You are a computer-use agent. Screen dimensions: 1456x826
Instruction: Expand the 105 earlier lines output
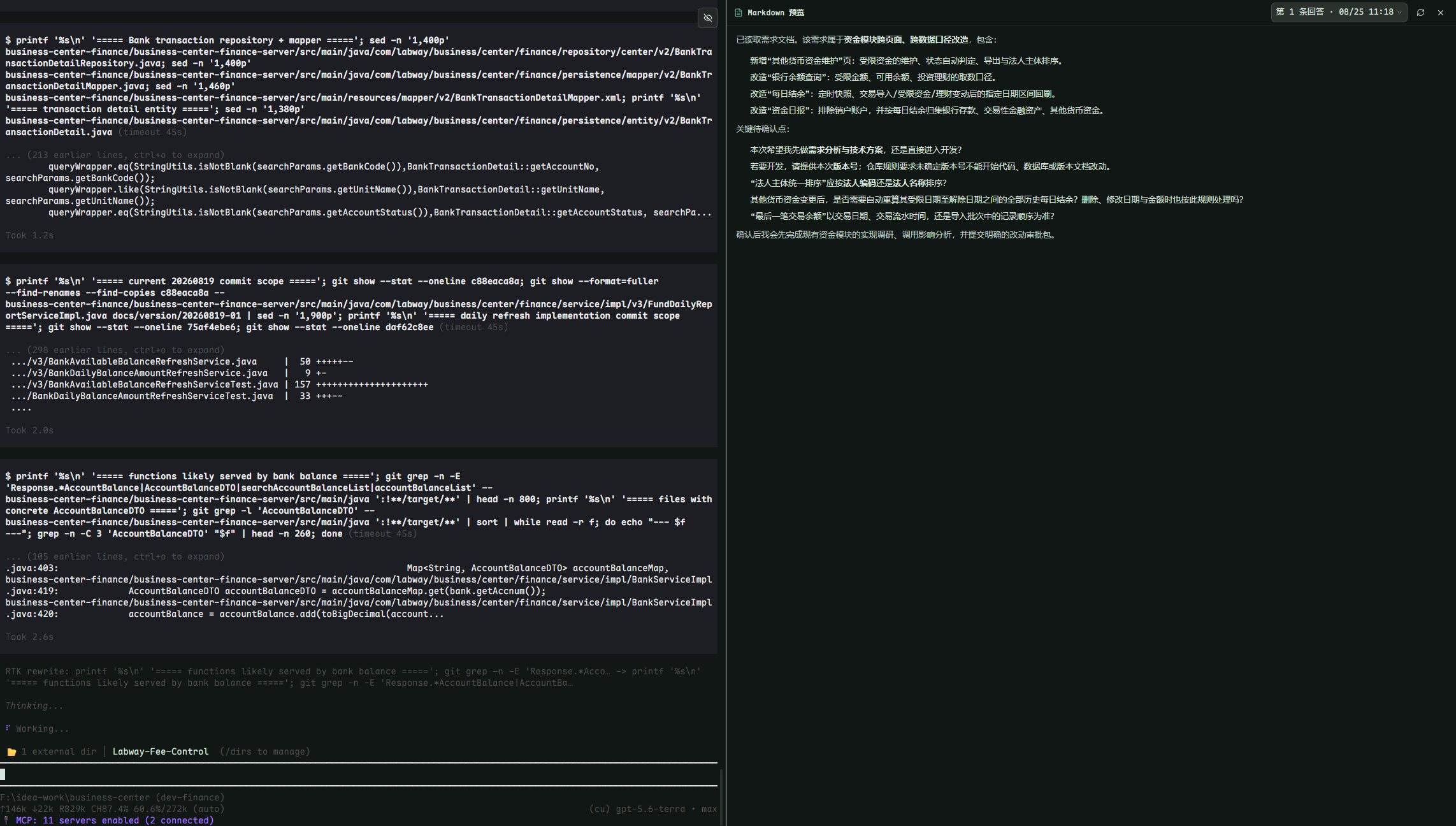(x=115, y=556)
